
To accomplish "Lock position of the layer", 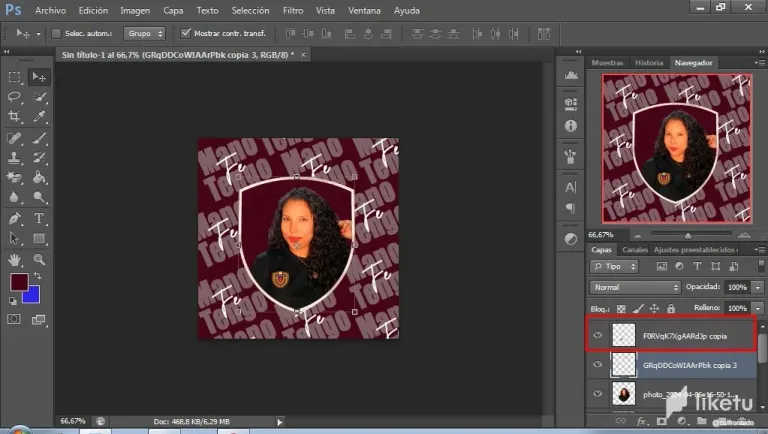I will click(x=654, y=309).
